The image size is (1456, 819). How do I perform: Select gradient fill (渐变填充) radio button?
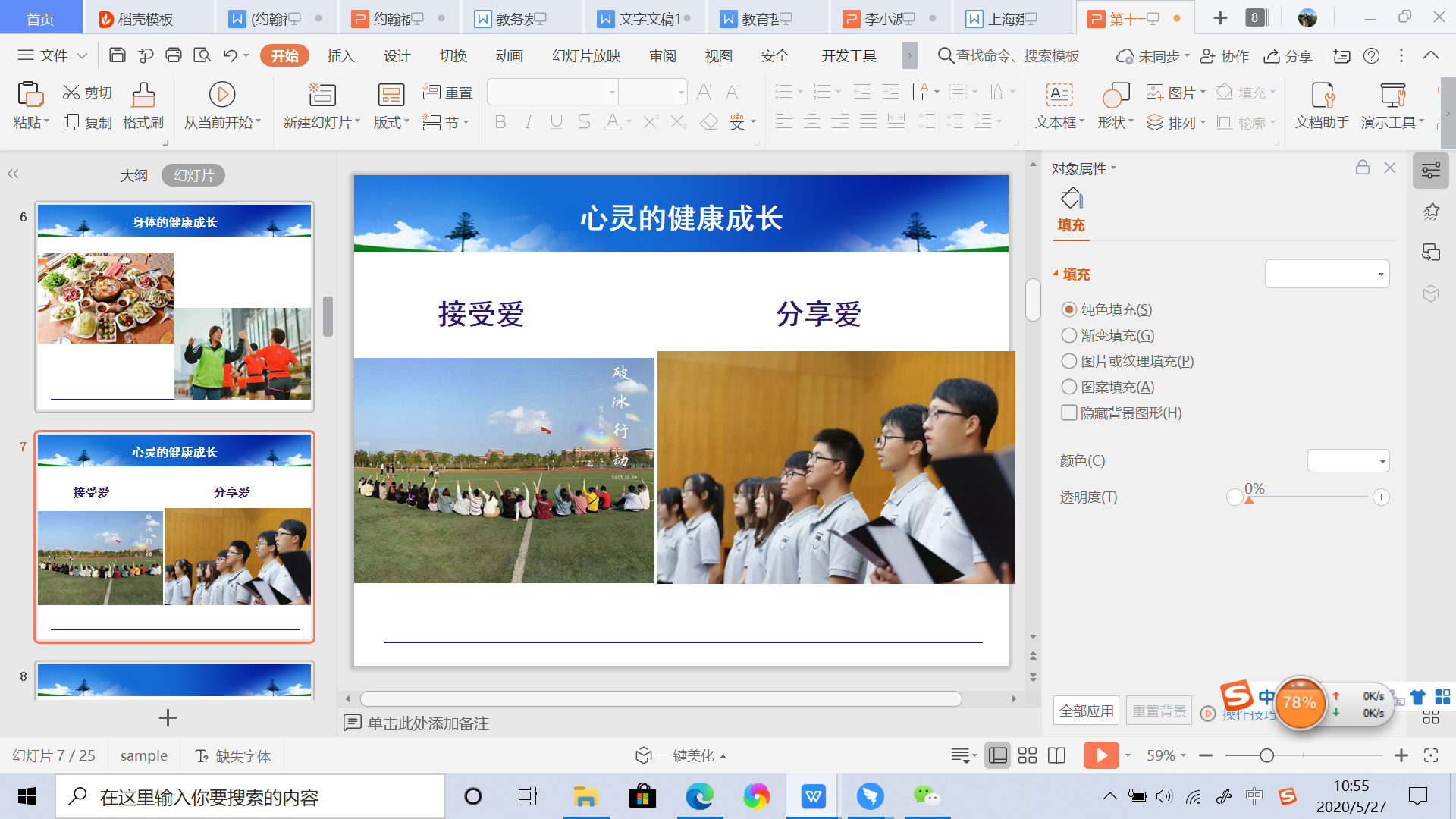[x=1069, y=335]
